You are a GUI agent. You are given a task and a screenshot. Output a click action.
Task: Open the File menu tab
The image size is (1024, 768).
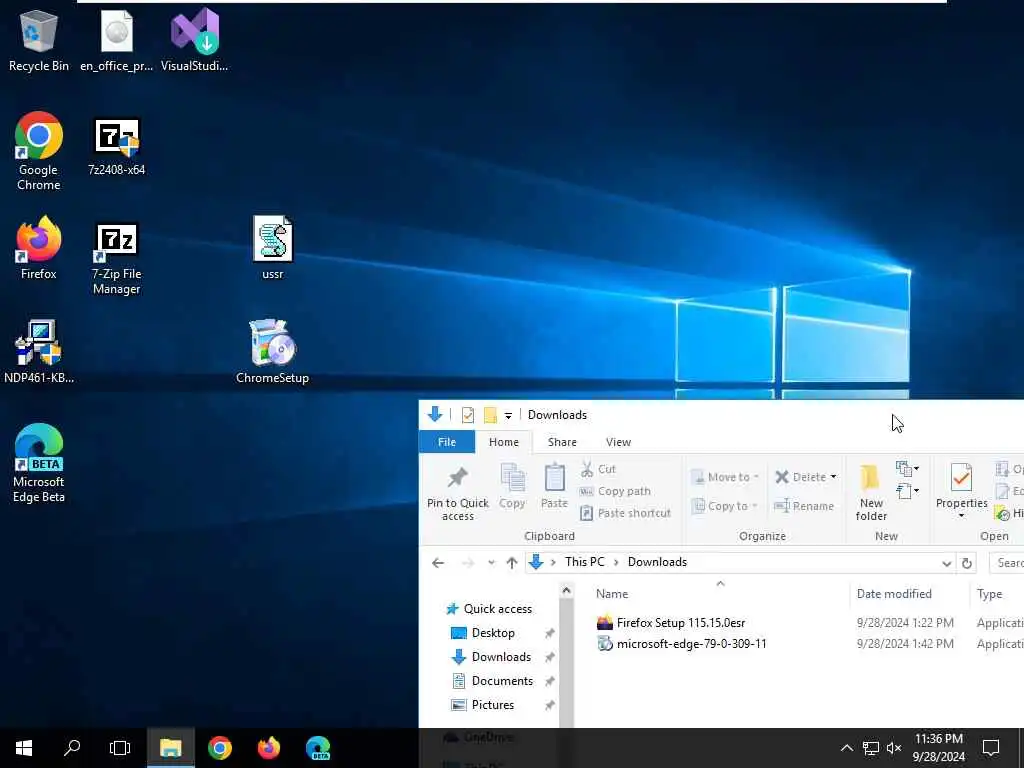tap(447, 442)
